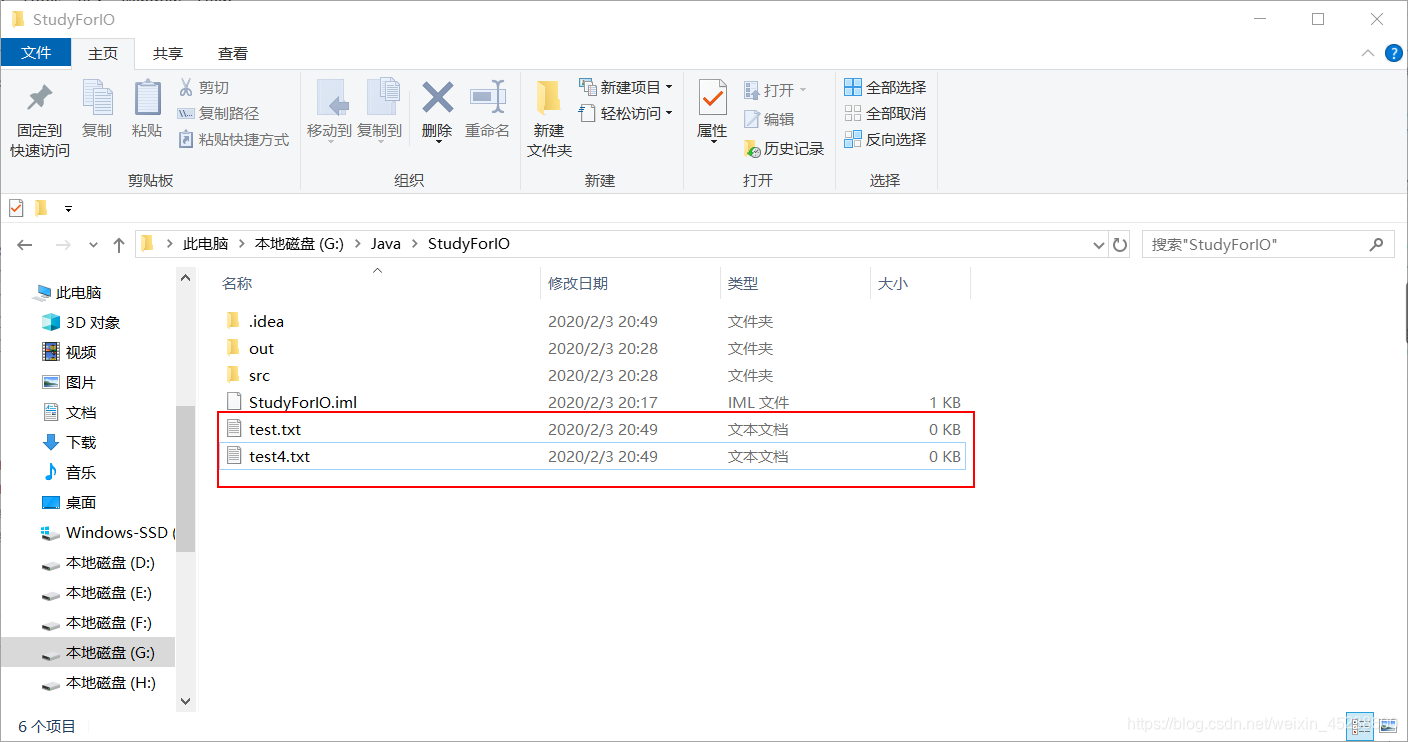Click navigation pane scroll-down arrow
1408x742 pixels.
(185, 702)
